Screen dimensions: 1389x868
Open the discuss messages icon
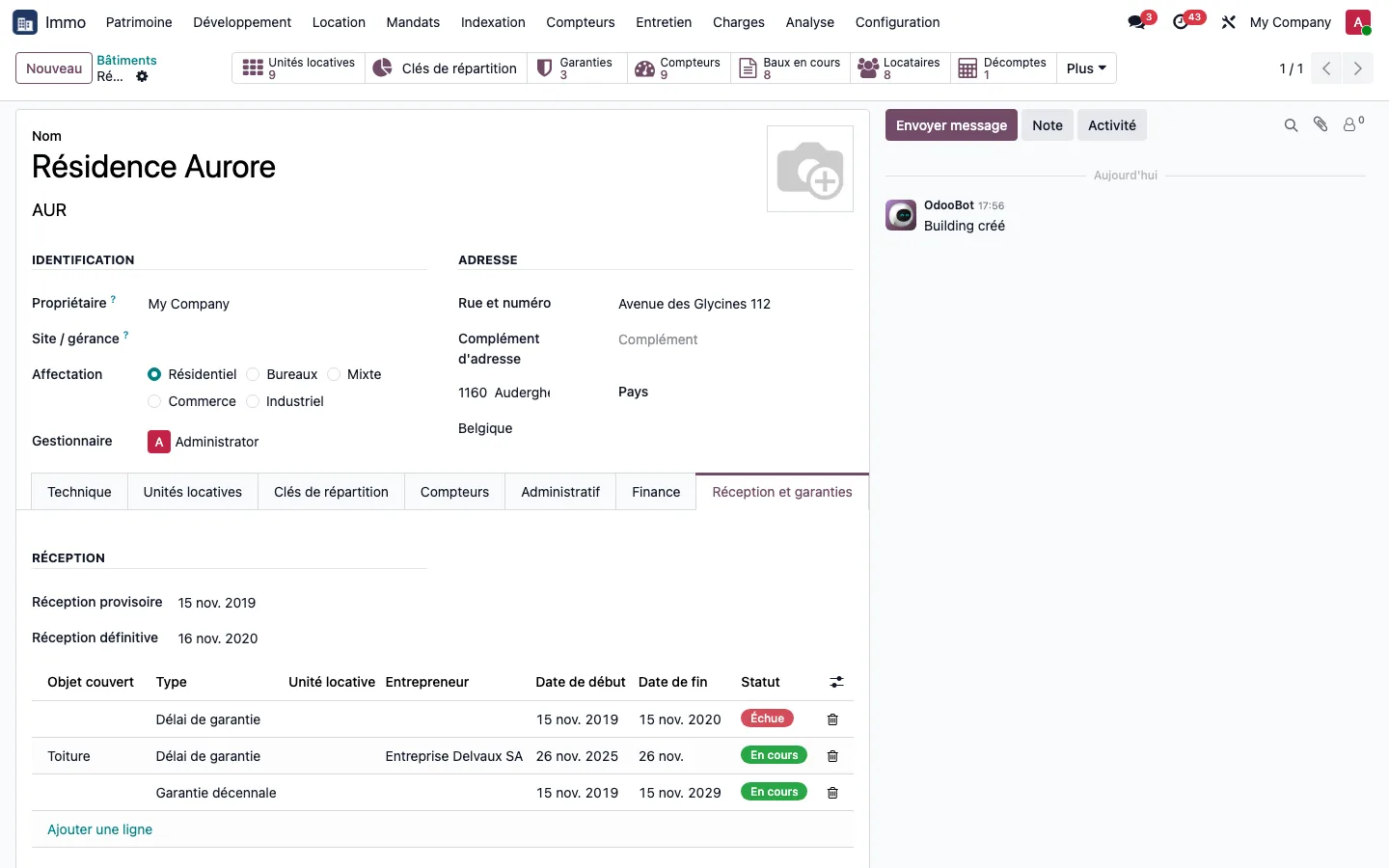(1137, 22)
